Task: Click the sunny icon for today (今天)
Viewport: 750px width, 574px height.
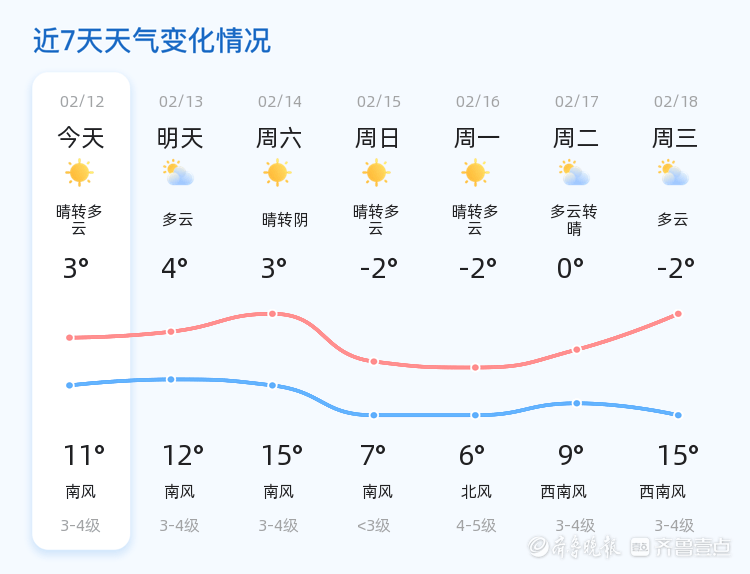Action: [80, 173]
